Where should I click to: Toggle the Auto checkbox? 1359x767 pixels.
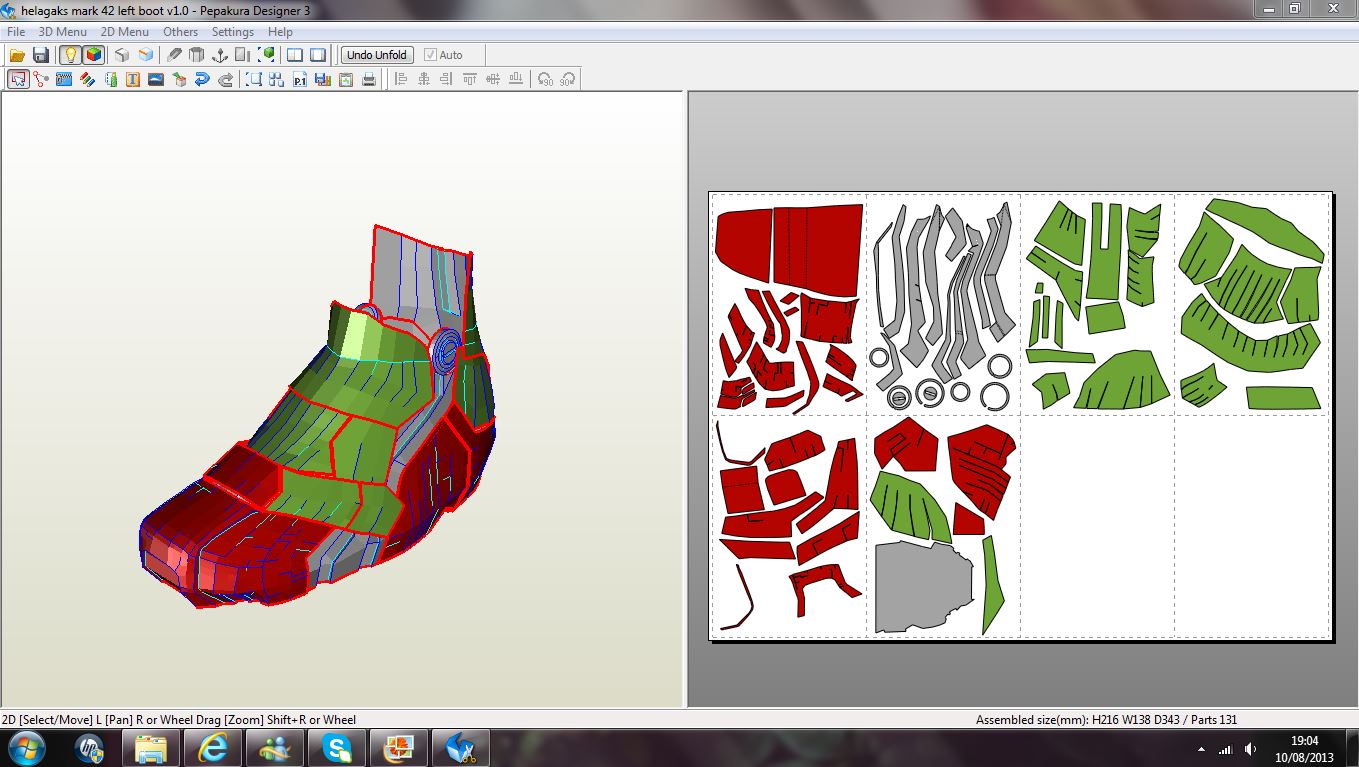[444, 55]
